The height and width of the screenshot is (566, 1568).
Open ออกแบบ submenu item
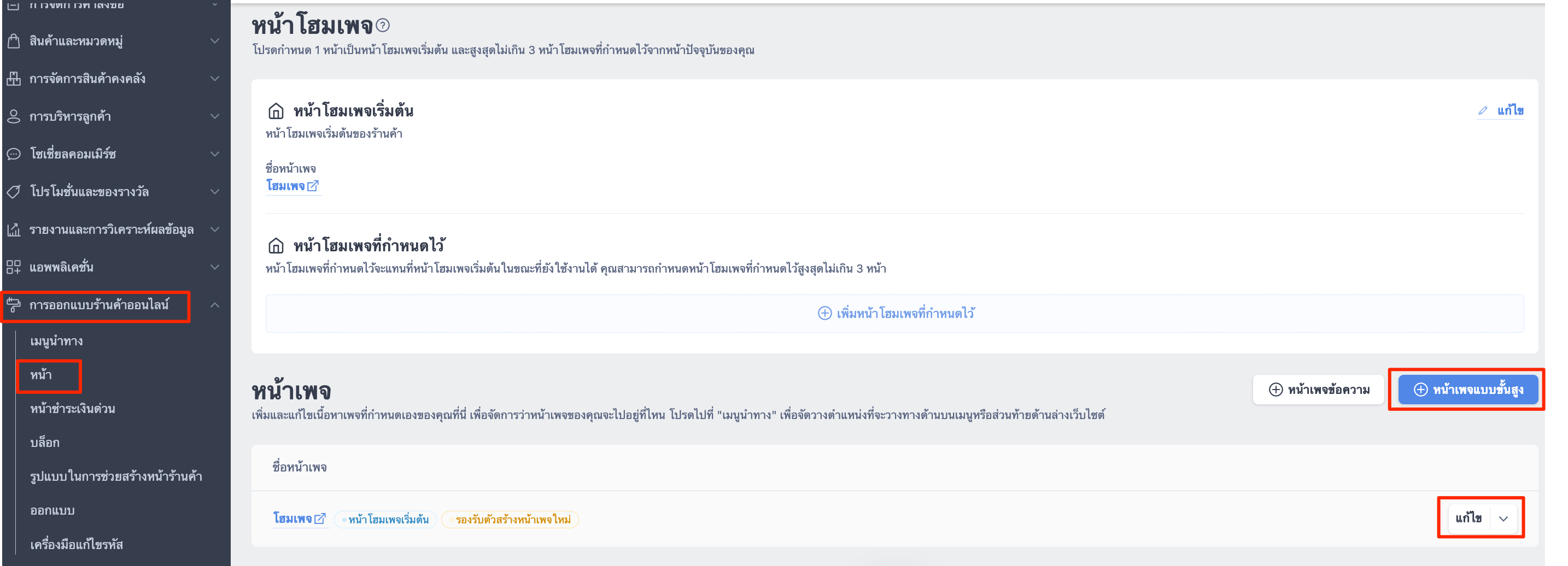[52, 510]
